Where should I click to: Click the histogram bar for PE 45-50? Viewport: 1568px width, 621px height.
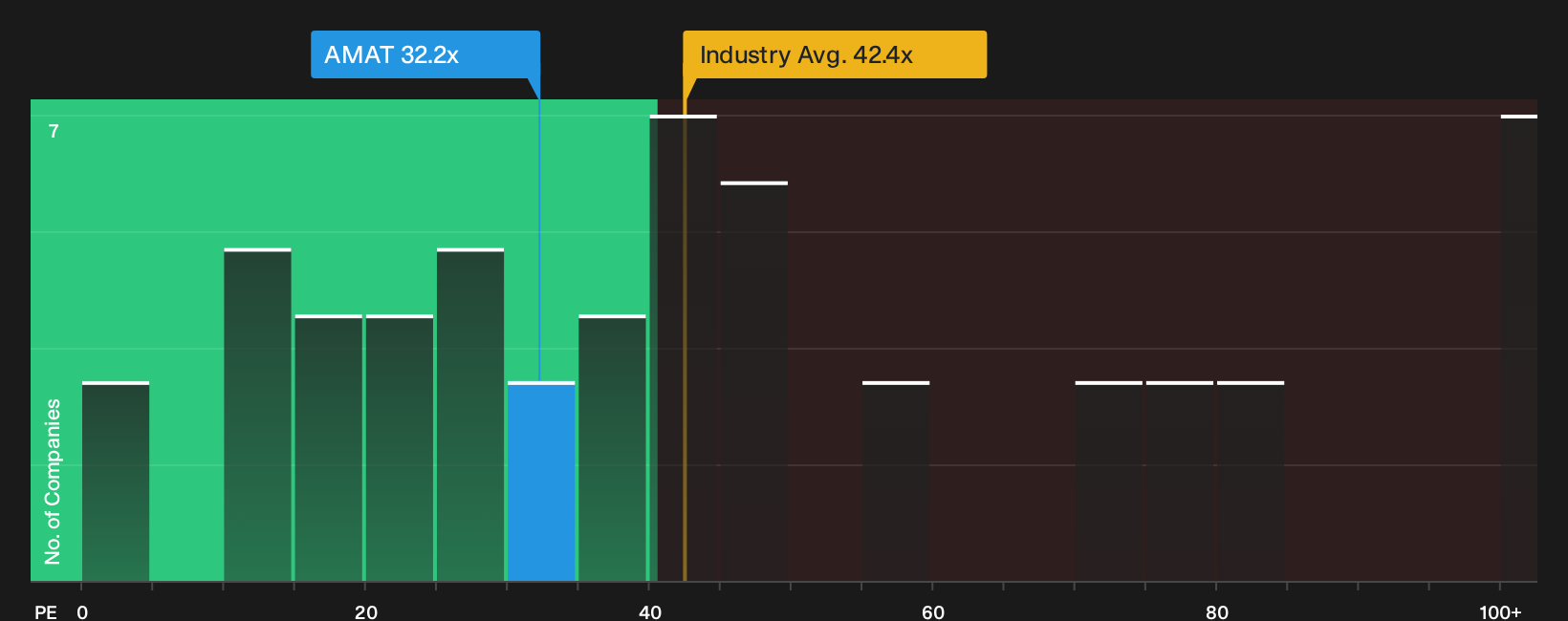pyautogui.click(x=754, y=381)
